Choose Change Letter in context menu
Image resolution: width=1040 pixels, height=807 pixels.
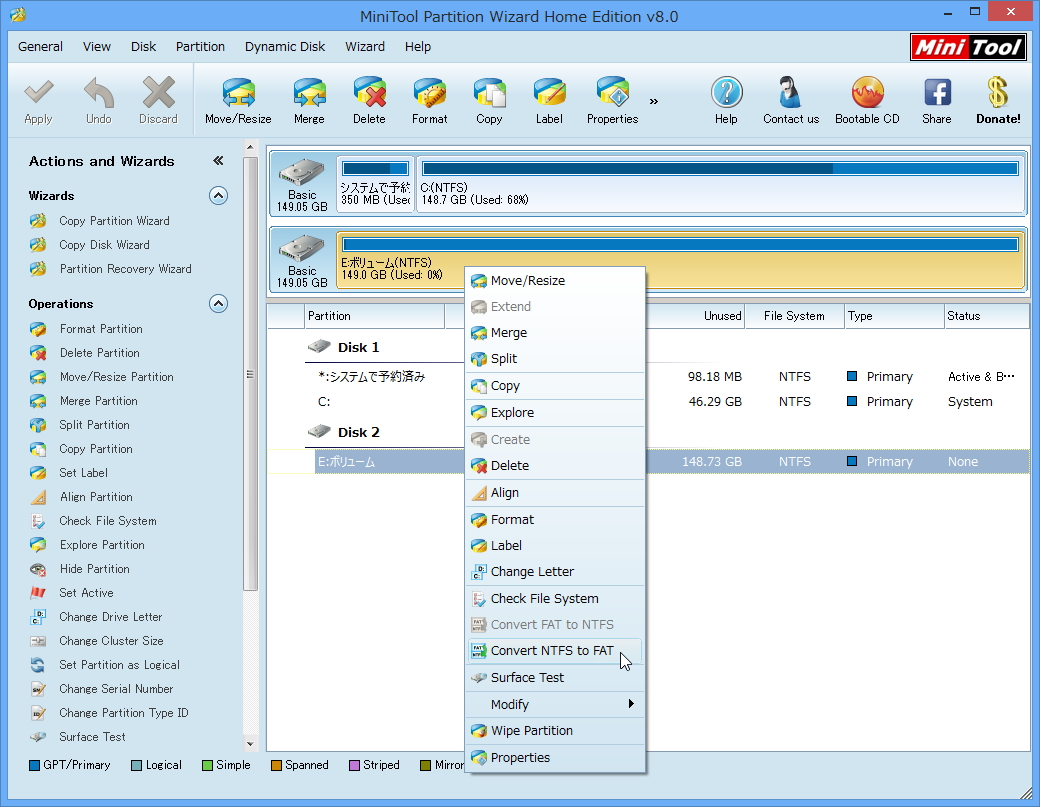pyautogui.click(x=555, y=572)
